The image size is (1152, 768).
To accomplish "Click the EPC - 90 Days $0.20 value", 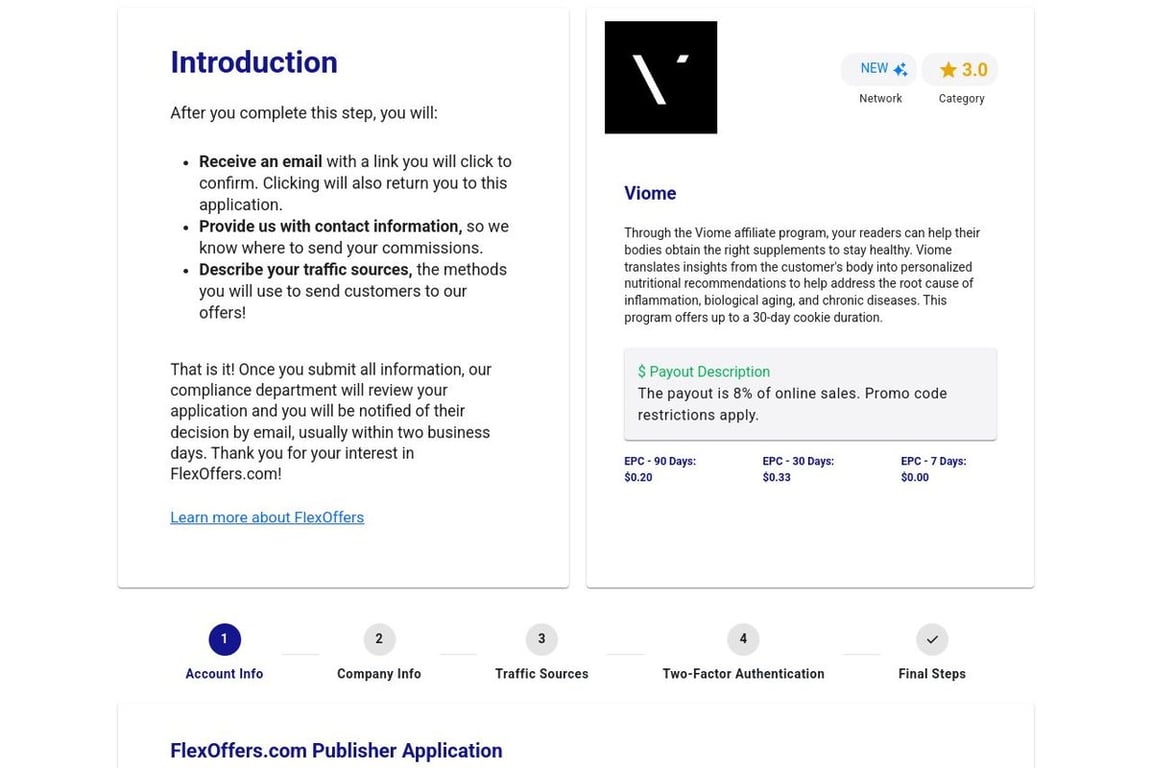I will click(x=638, y=478).
